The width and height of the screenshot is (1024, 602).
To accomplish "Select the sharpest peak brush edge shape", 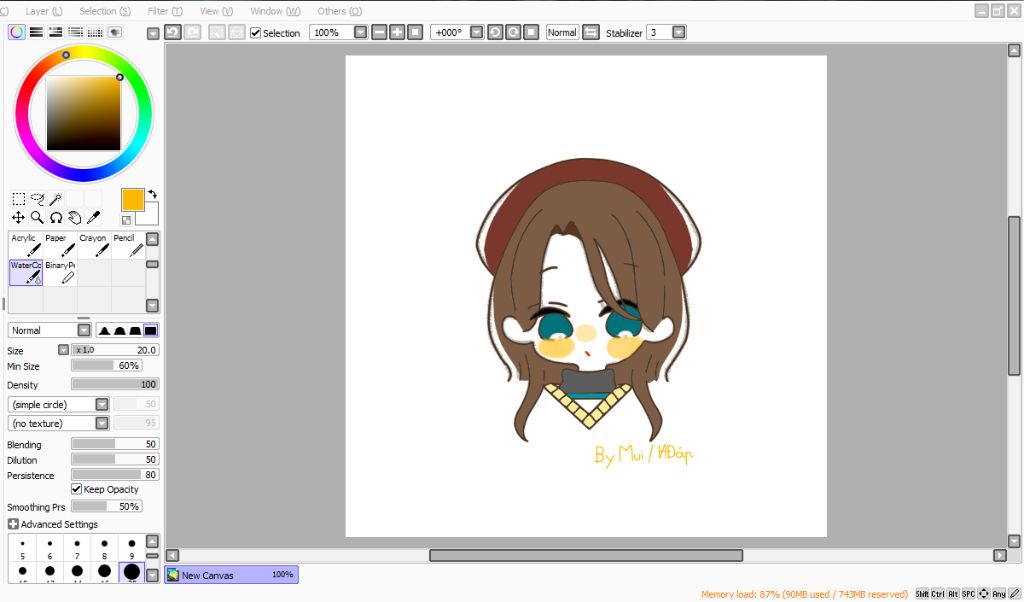I will pos(104,330).
